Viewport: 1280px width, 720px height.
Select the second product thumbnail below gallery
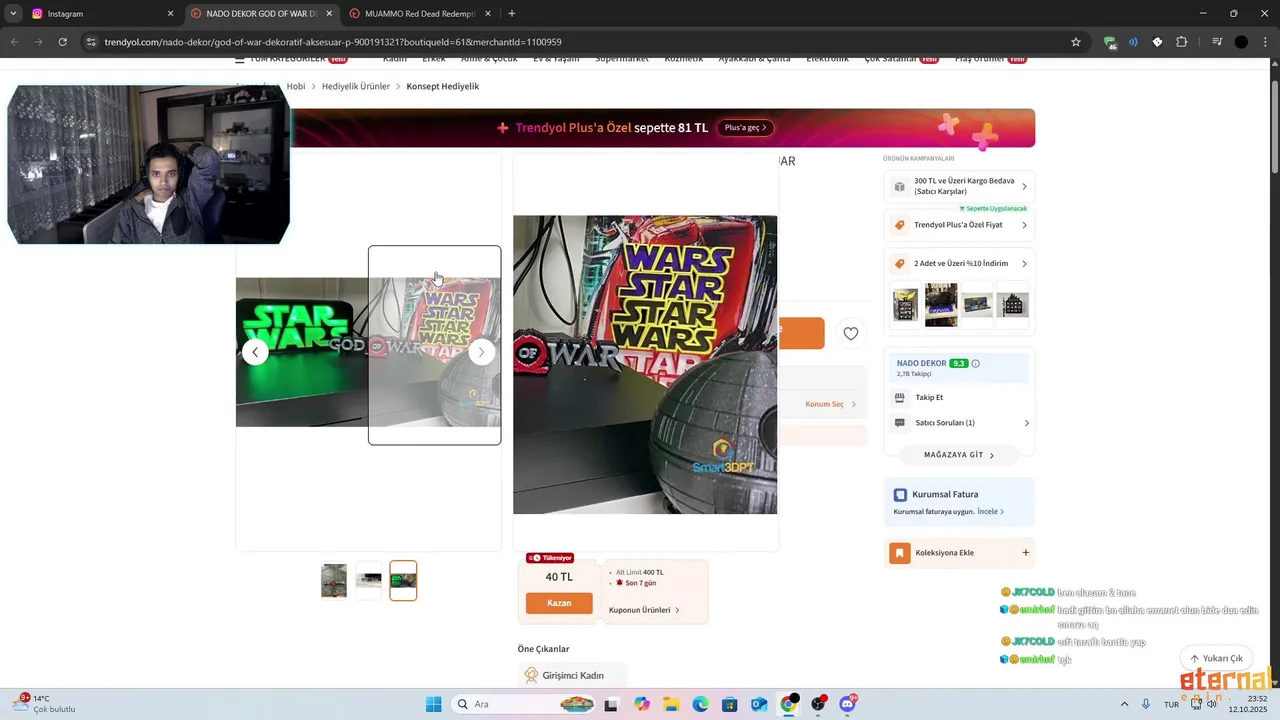tap(369, 580)
